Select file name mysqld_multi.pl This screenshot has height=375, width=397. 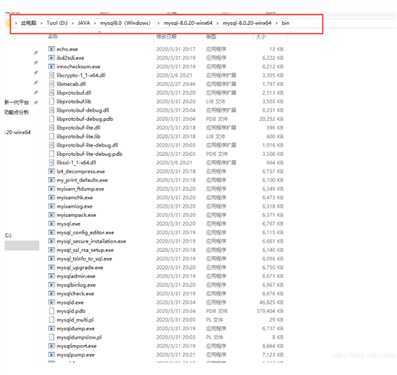75,320
